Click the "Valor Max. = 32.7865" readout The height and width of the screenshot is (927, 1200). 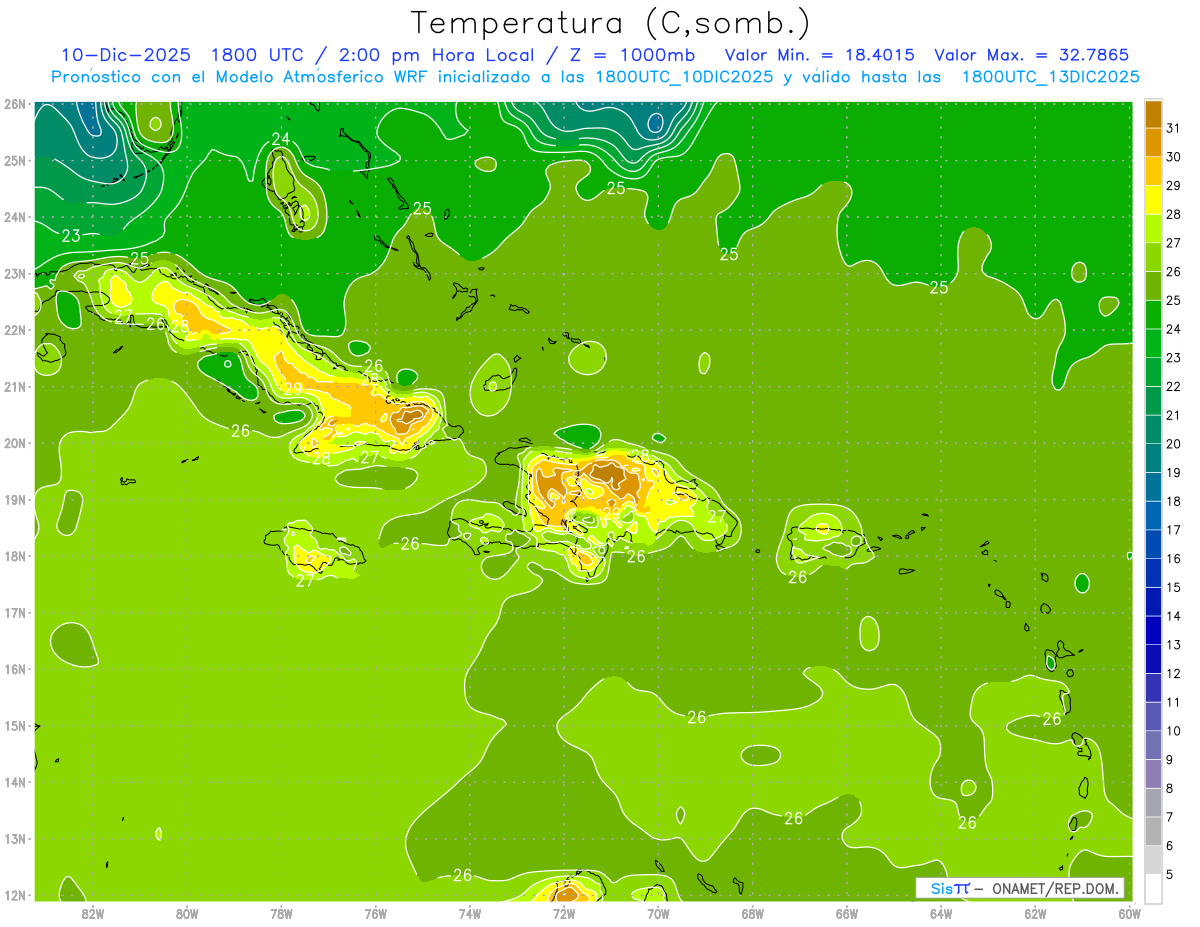(1031, 55)
